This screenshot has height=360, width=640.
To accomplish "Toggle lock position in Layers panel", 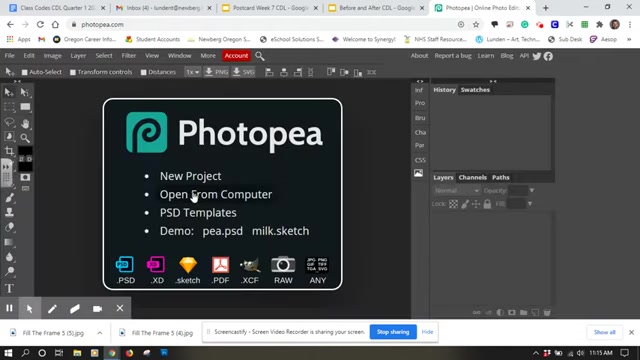I will 476,204.
